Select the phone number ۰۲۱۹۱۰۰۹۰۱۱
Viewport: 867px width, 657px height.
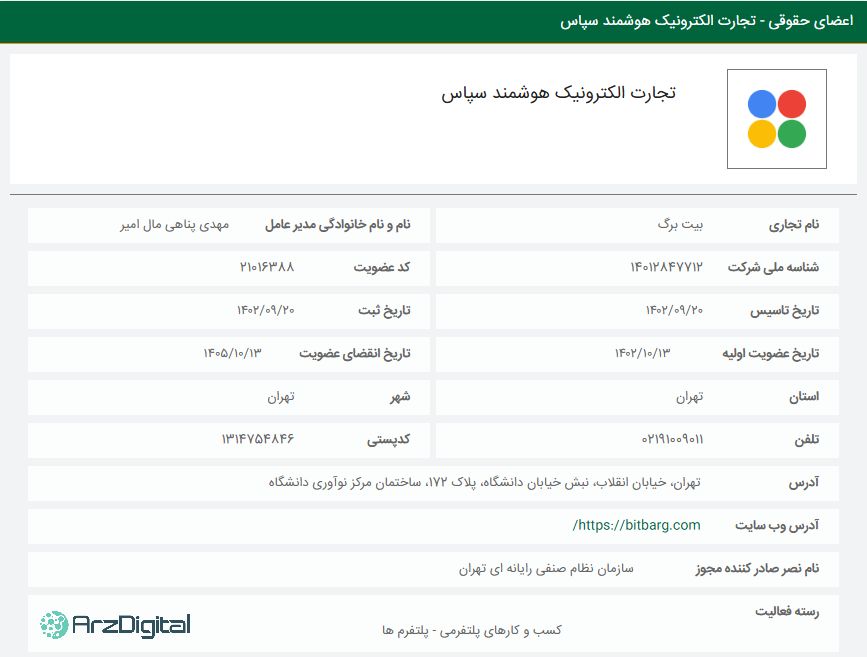(x=672, y=440)
